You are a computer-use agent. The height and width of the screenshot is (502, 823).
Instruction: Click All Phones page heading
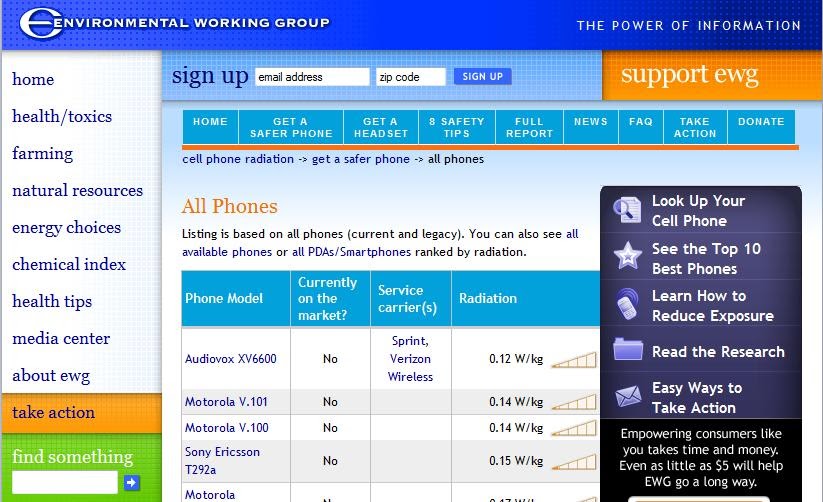coord(229,206)
